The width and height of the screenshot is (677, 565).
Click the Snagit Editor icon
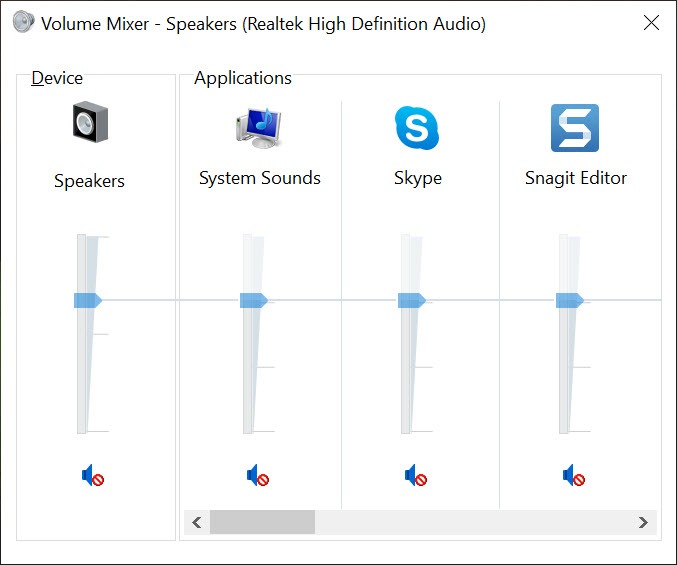[x=575, y=128]
